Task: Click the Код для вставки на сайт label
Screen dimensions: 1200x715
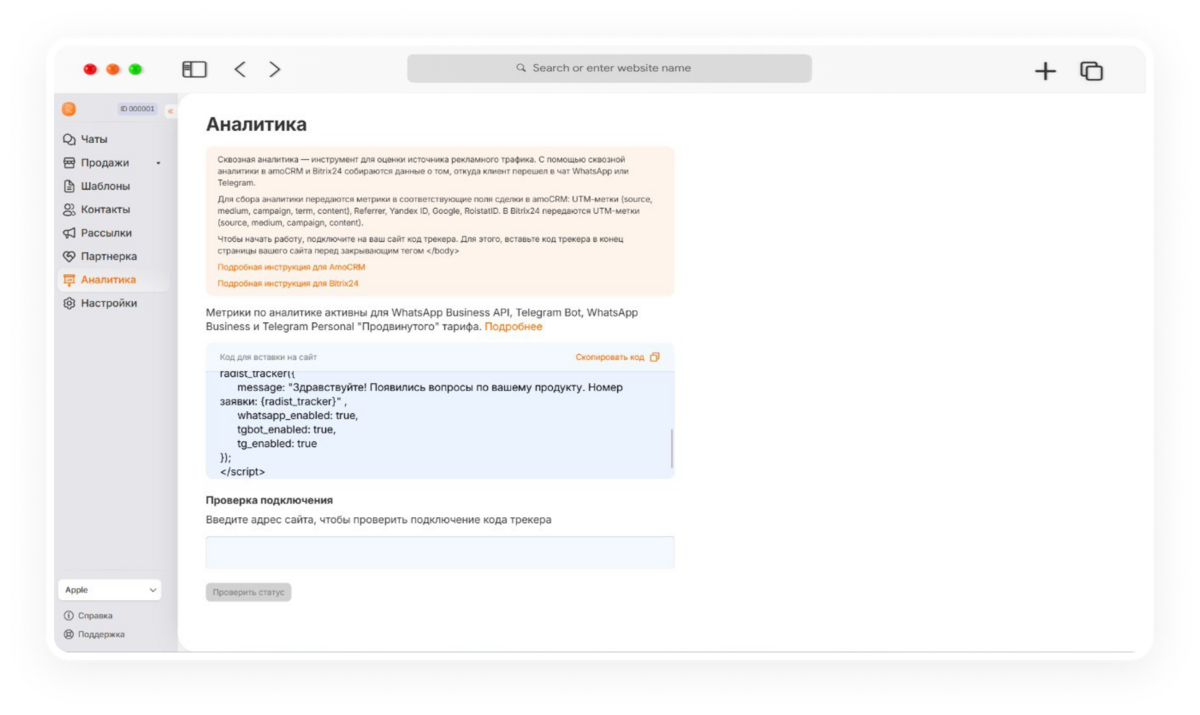Action: tap(268, 357)
